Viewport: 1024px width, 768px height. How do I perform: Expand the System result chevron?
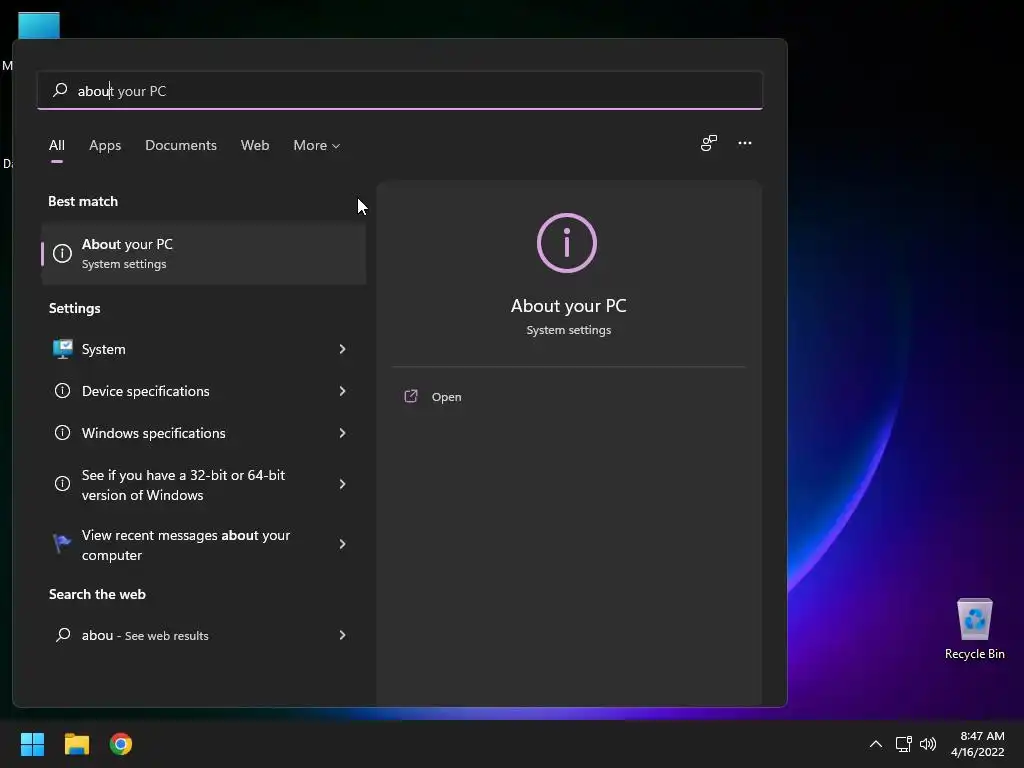pos(342,349)
